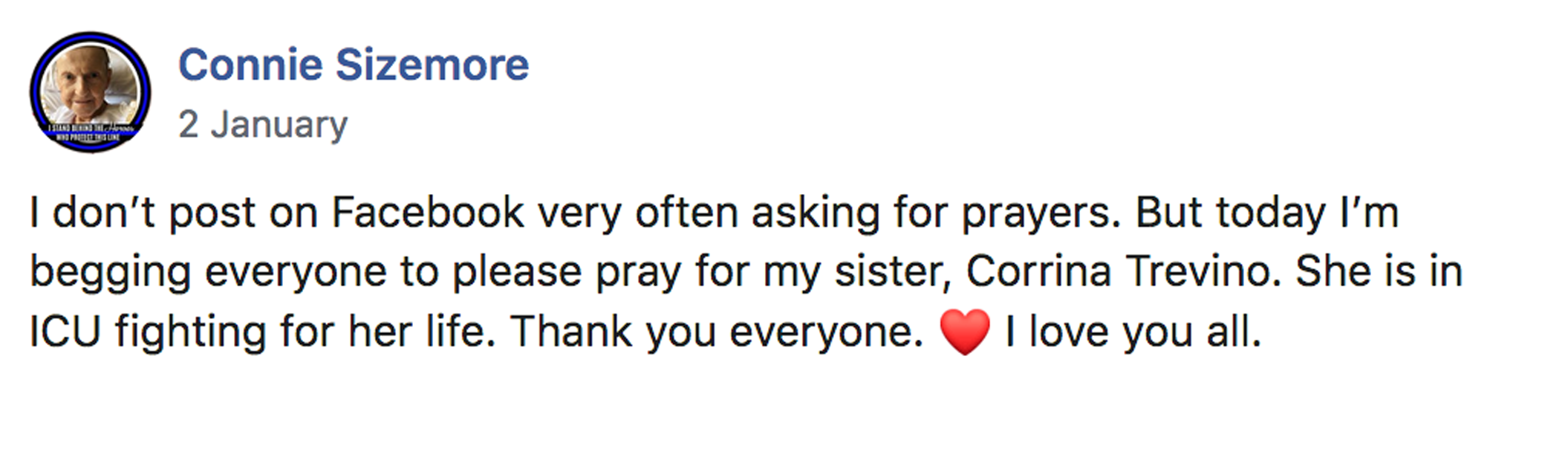Viewport: 1568px width, 475px height.
Task: Click the words But today in post
Action: point(1231,214)
